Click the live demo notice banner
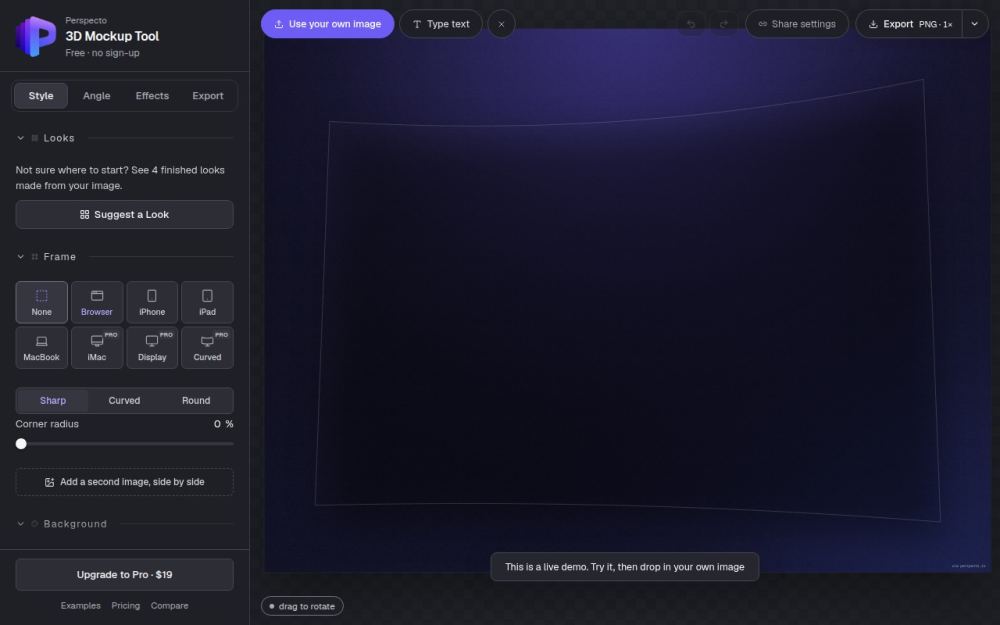 click(x=624, y=567)
